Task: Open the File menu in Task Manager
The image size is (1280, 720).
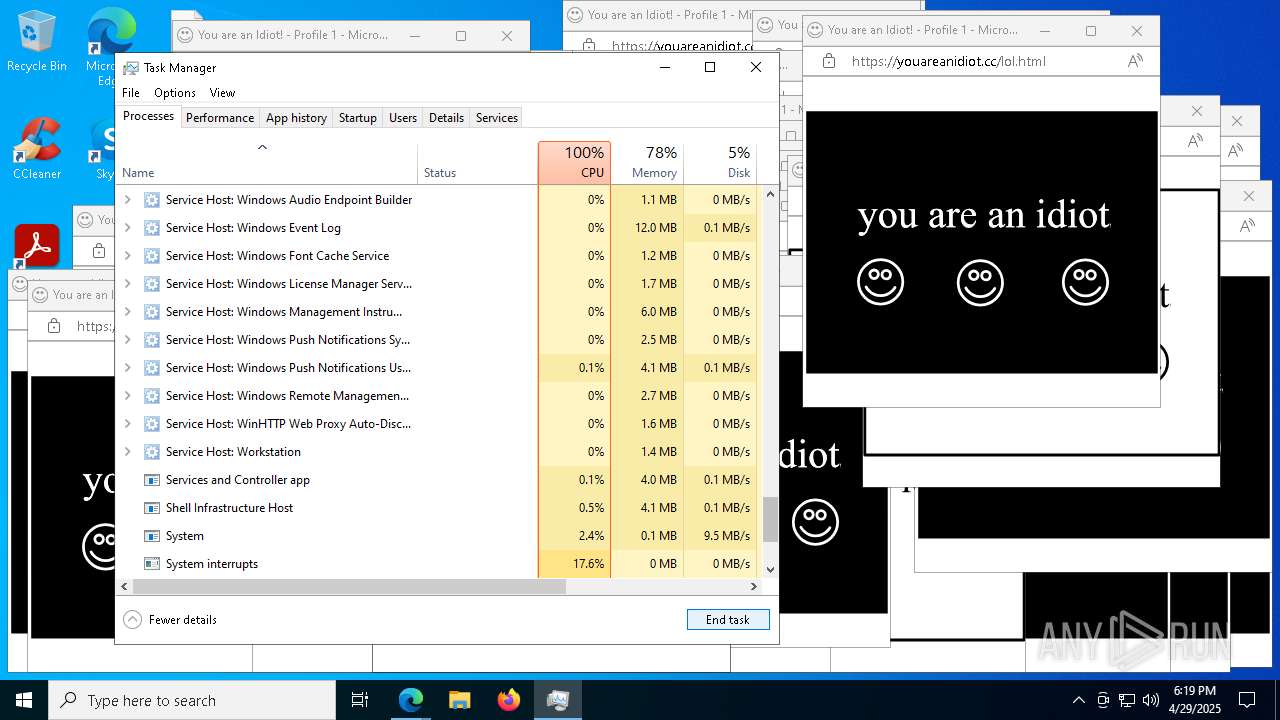Action: [x=131, y=93]
